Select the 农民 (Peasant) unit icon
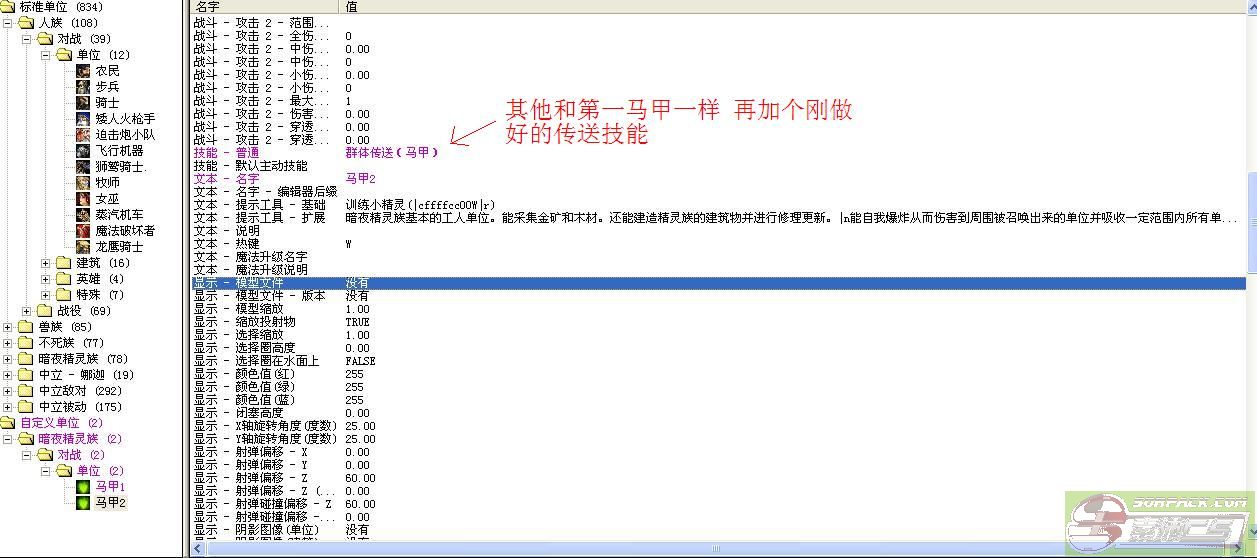Screen dimensions: 1257x558 pos(84,71)
